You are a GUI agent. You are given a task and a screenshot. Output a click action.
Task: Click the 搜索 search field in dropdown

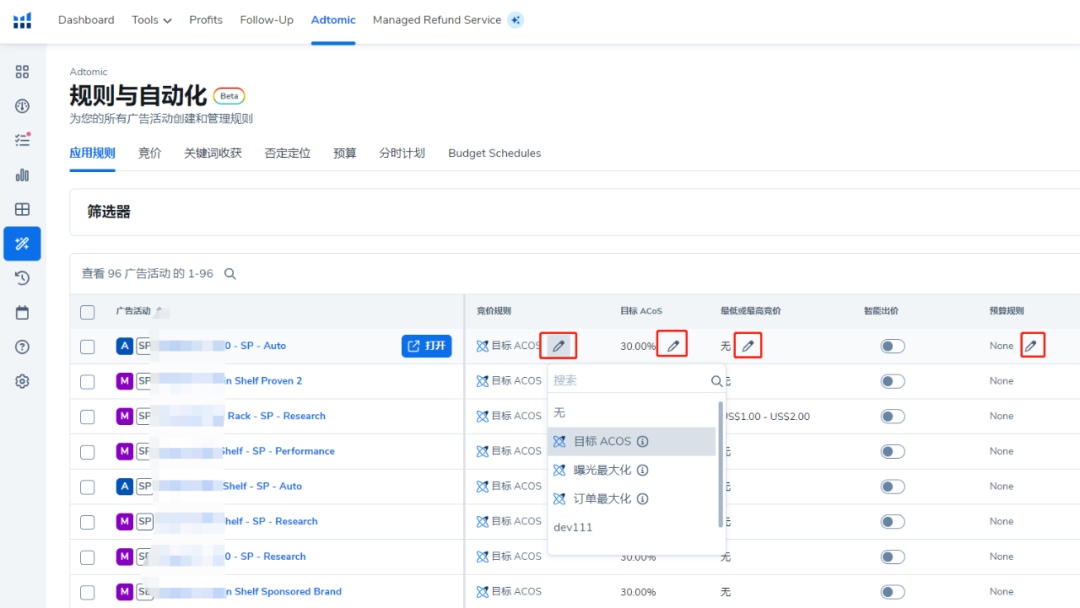point(629,381)
